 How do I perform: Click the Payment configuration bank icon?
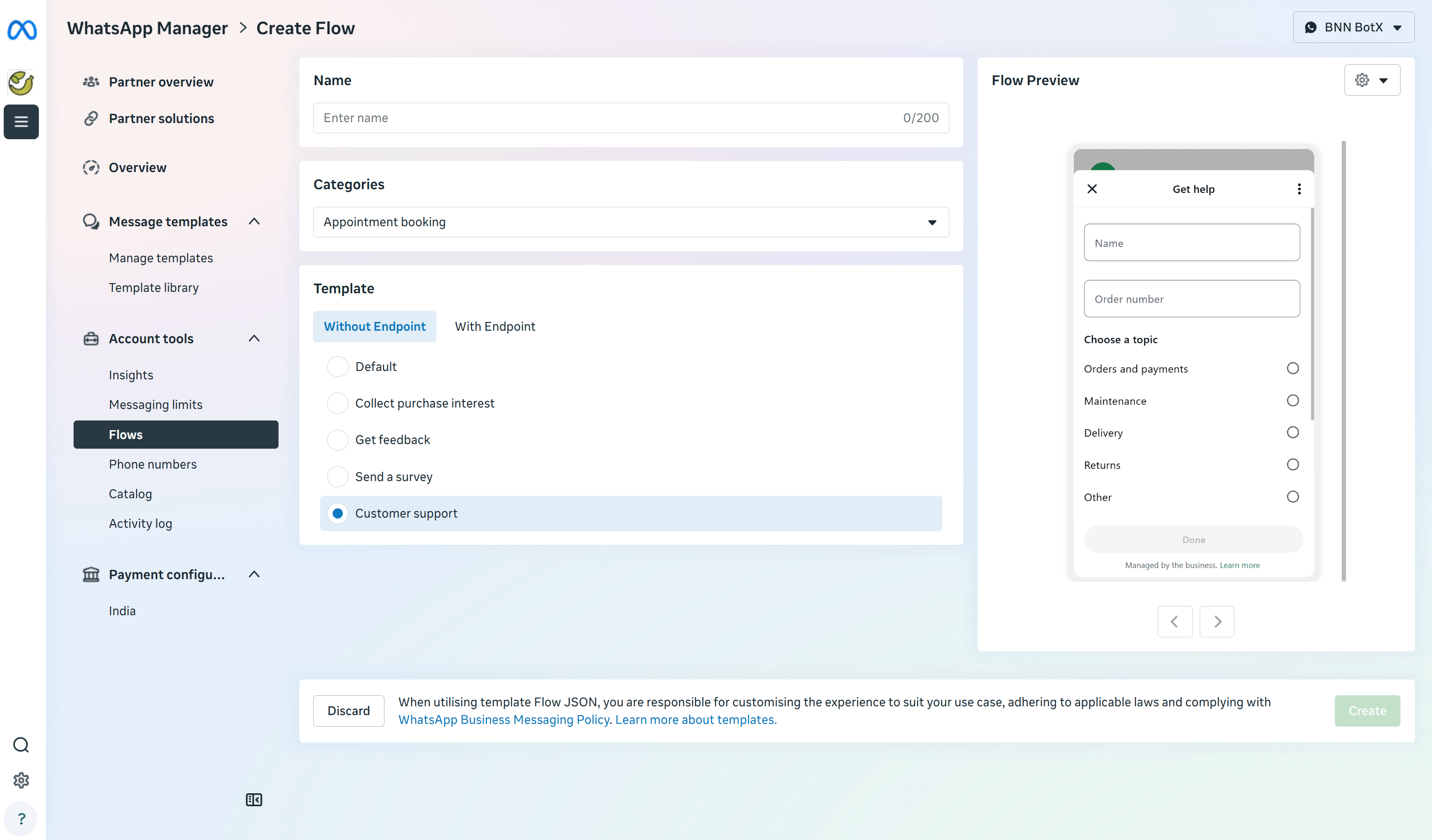91,574
